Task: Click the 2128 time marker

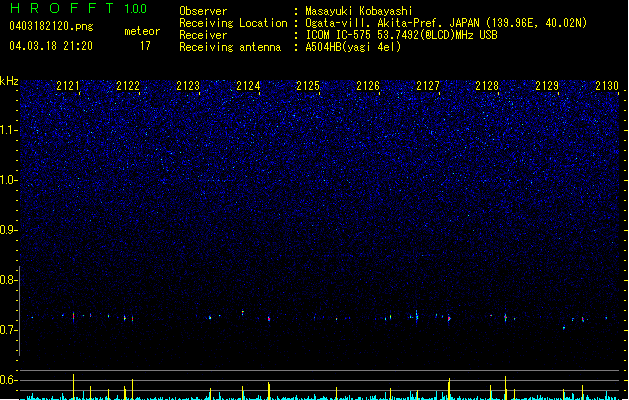Action: pos(487,86)
